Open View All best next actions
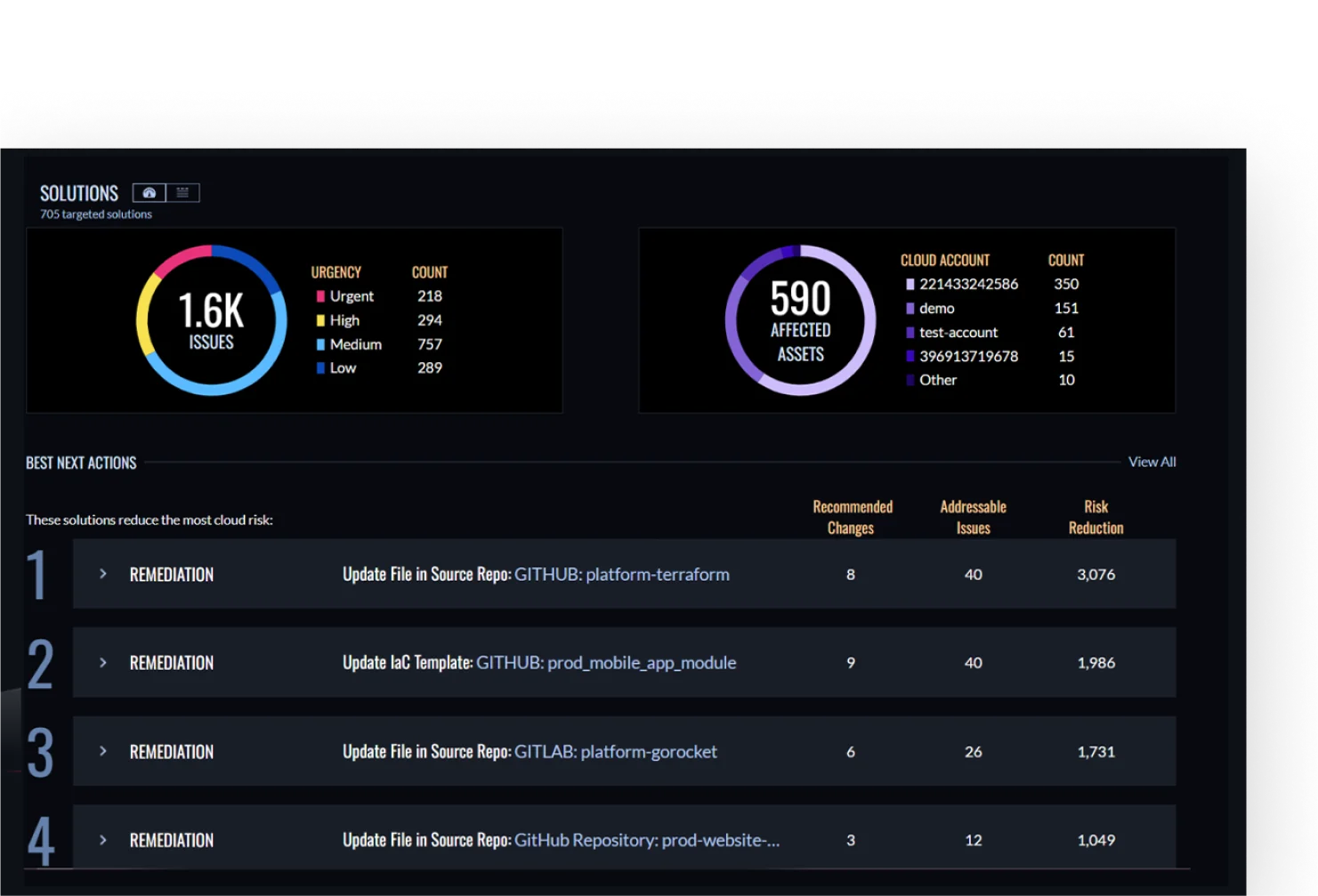This screenshot has width=1318, height=896. [x=1152, y=462]
